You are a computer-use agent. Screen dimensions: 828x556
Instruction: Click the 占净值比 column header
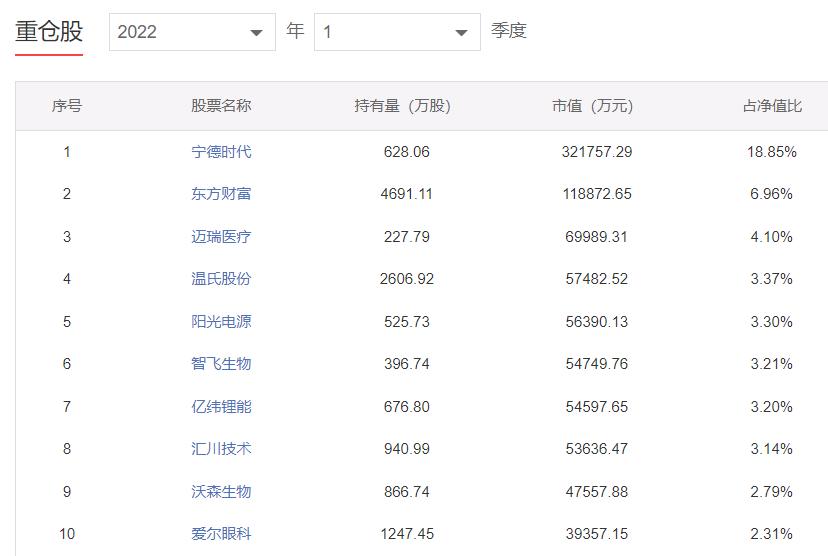(772, 106)
